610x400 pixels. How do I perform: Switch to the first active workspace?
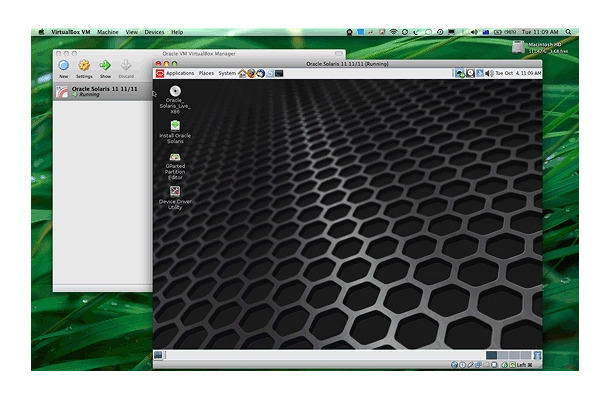point(491,355)
